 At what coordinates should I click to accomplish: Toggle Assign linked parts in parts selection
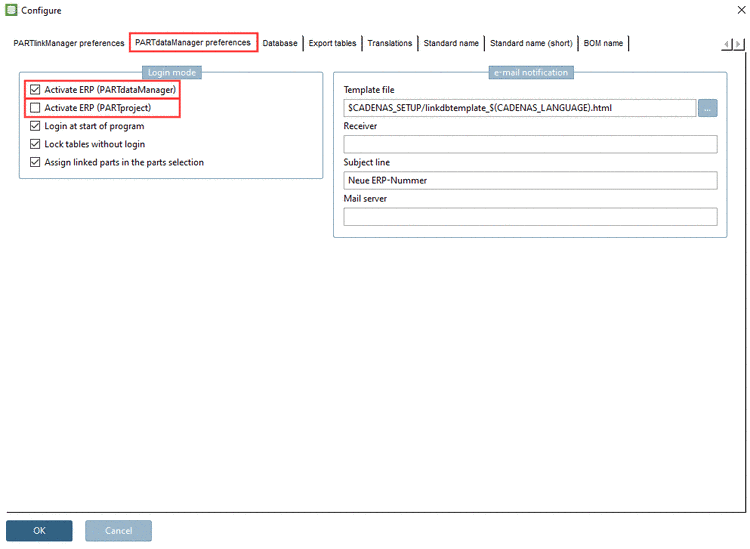(35, 162)
